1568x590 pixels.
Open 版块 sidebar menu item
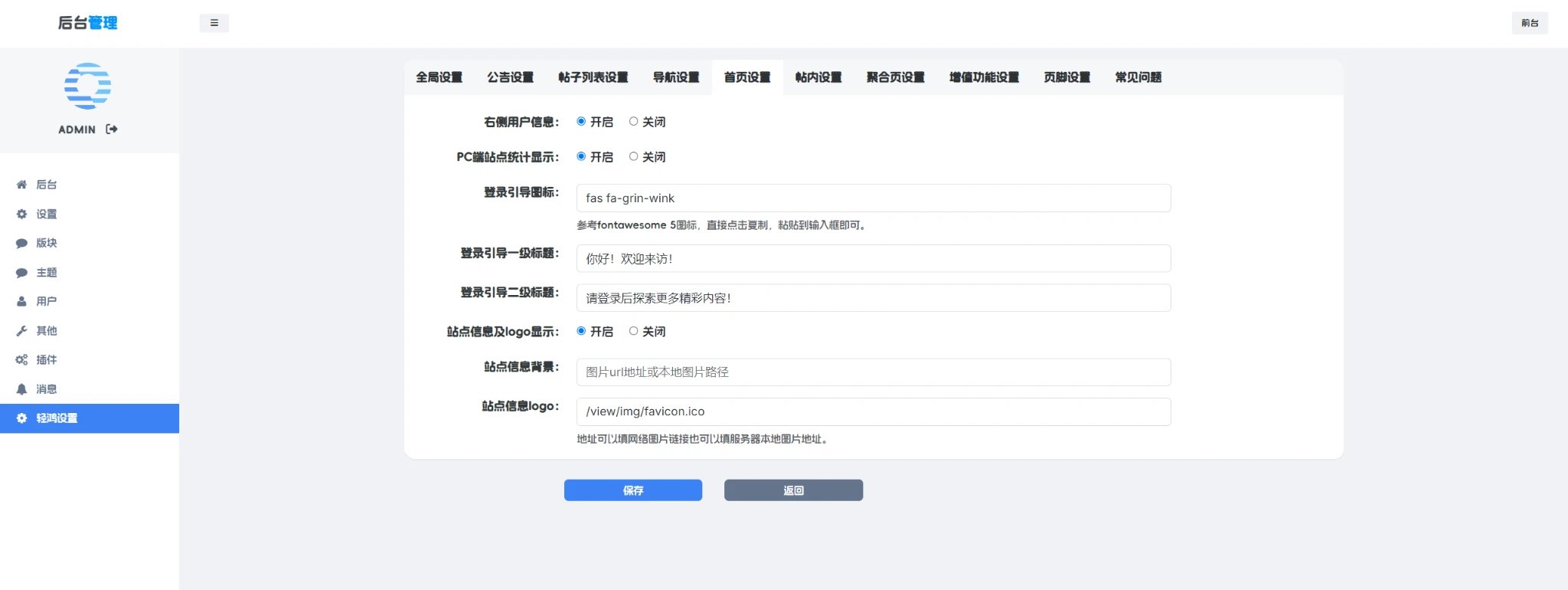pos(90,243)
